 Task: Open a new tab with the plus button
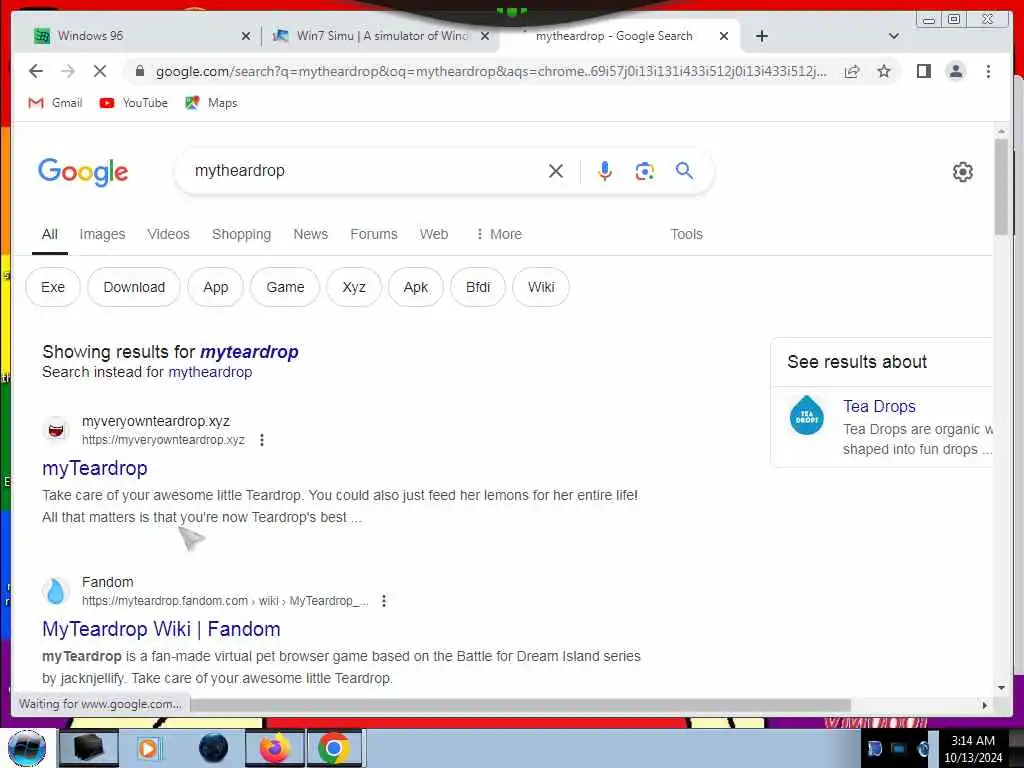click(761, 36)
